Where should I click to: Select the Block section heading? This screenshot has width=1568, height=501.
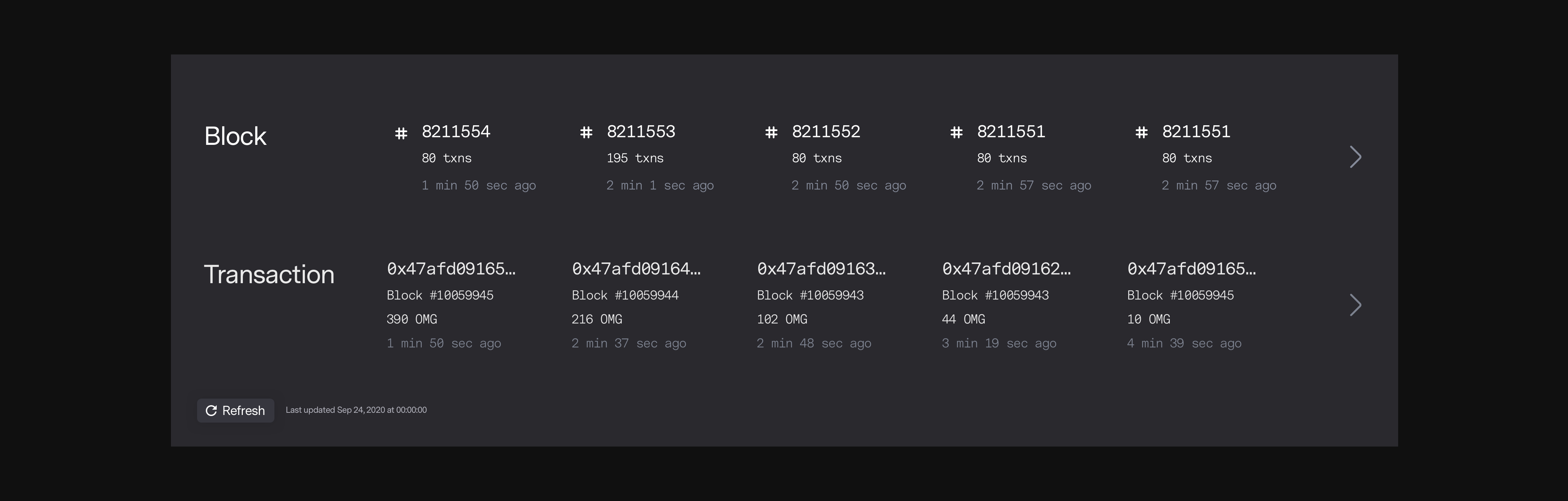click(235, 136)
